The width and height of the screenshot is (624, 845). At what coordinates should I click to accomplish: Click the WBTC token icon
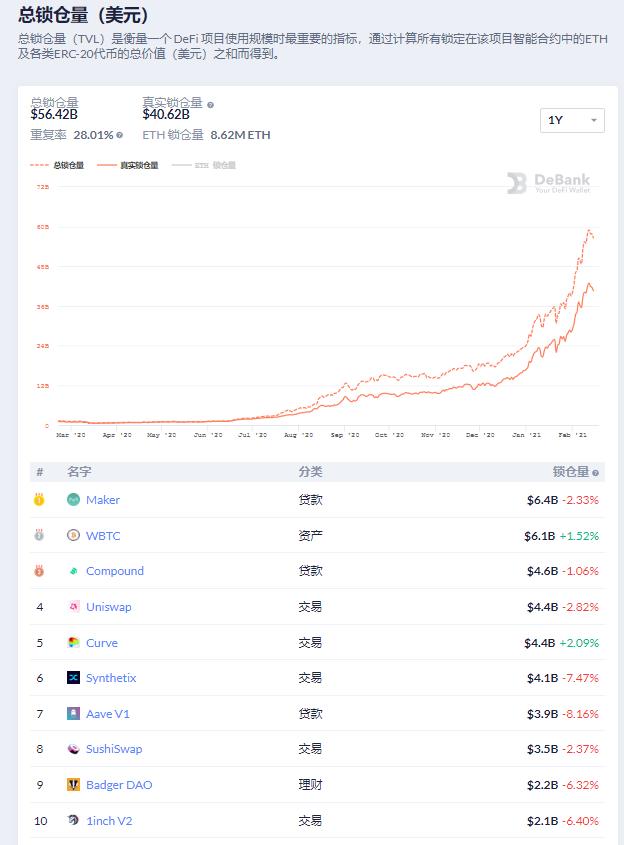point(73,535)
